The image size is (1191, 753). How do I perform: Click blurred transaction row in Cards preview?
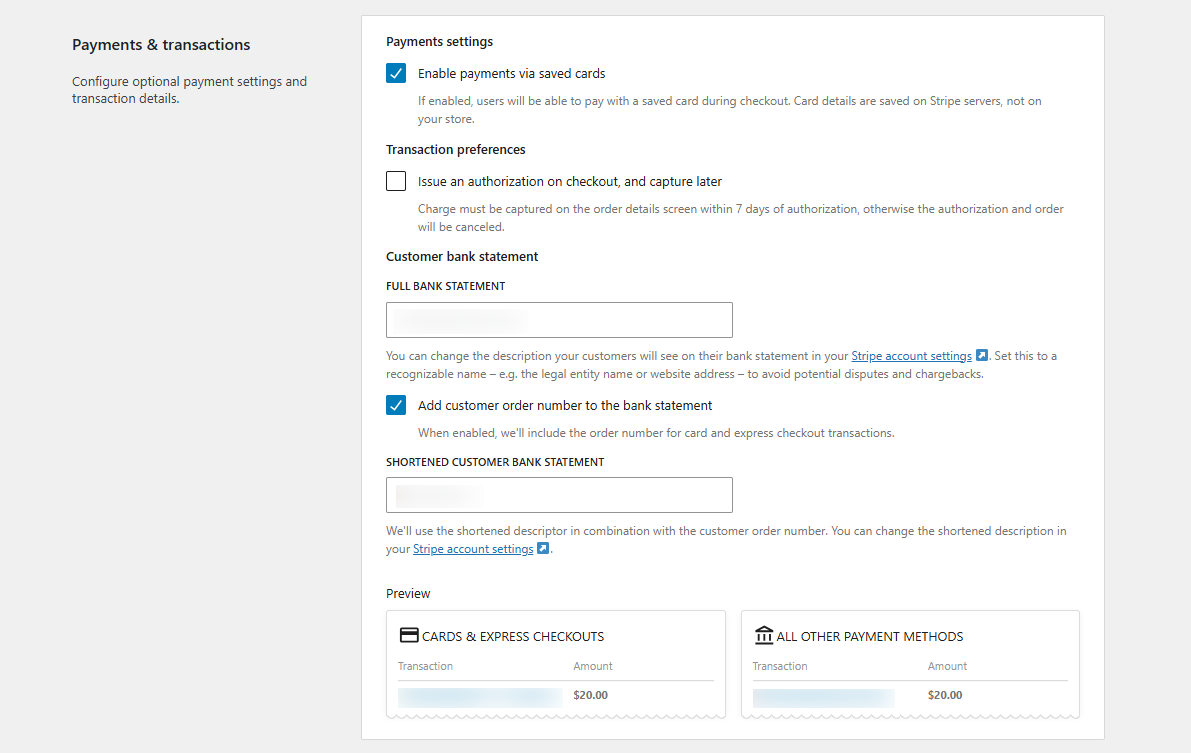[480, 697]
